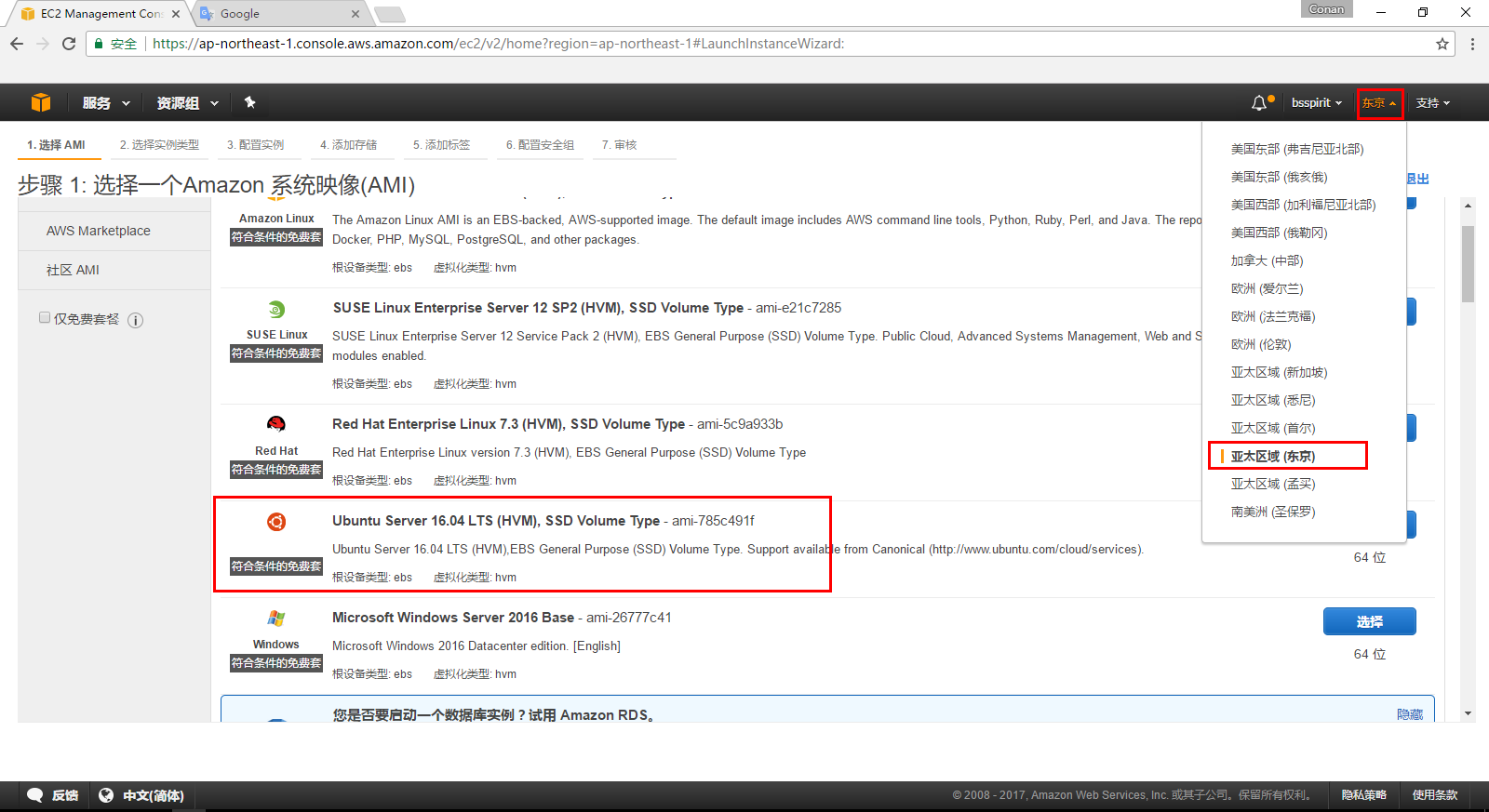Open the notifications bell icon
The image size is (1489, 812).
point(1259,103)
